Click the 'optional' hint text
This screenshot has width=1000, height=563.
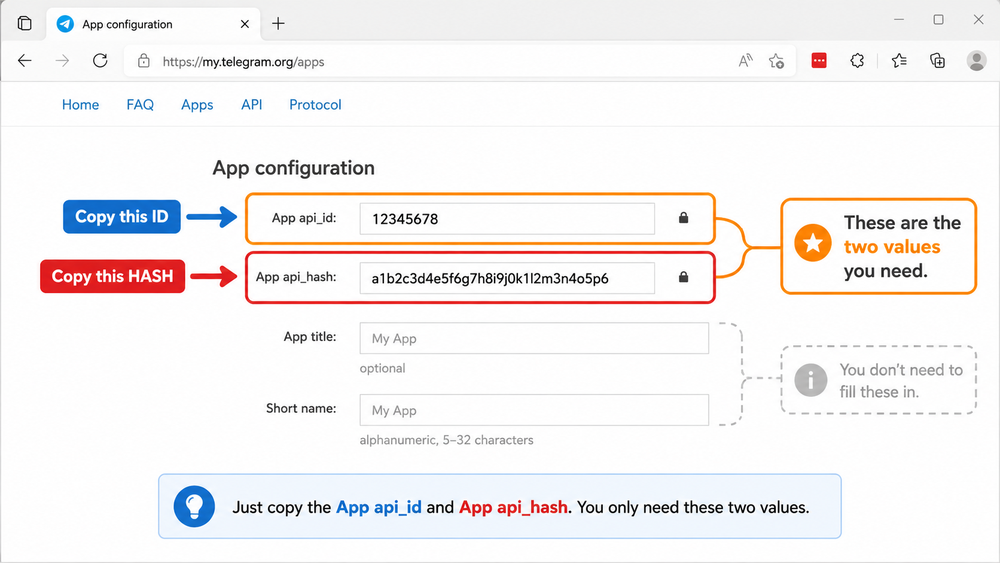point(382,368)
